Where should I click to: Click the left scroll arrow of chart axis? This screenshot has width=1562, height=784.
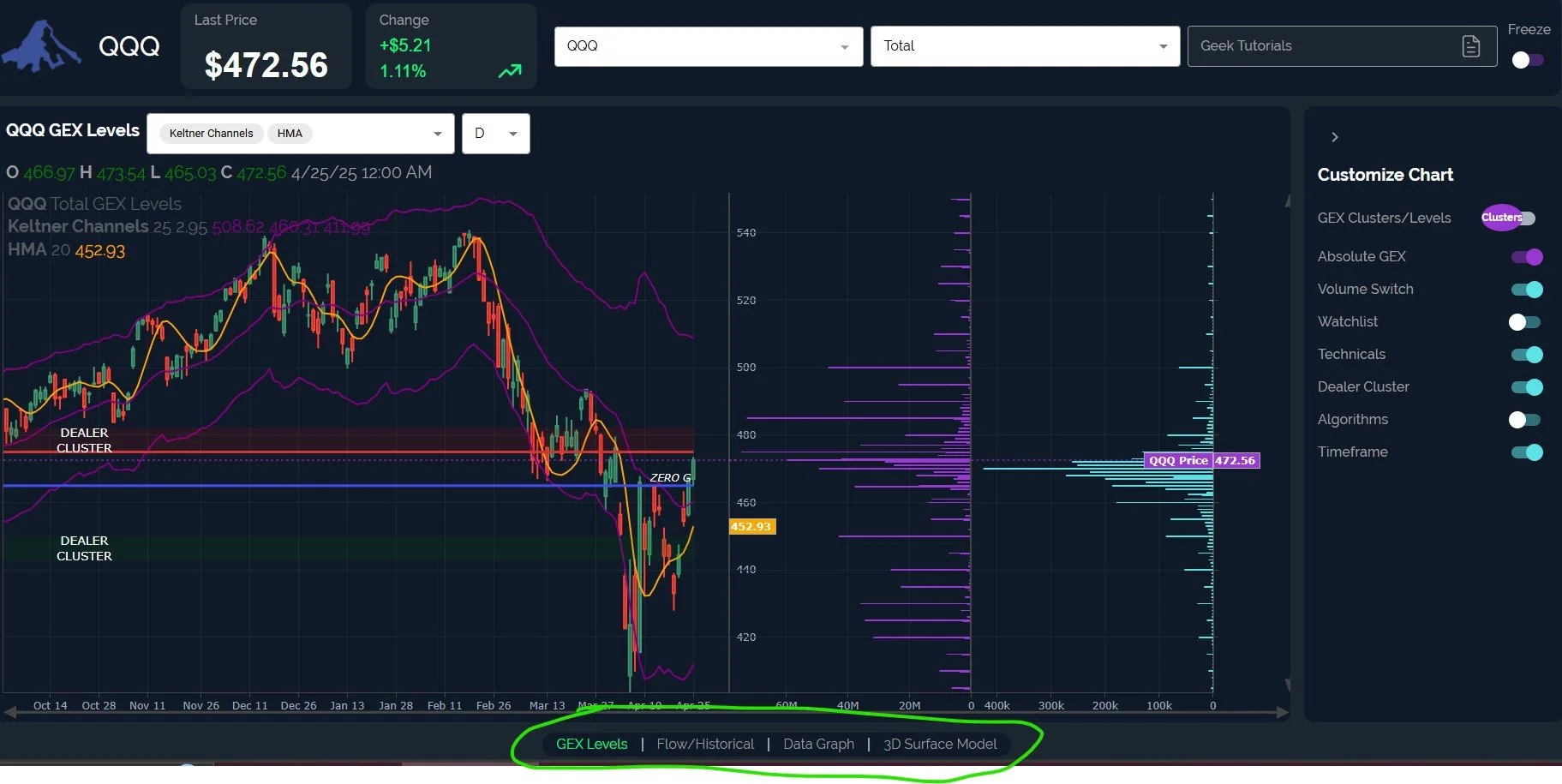tap(10, 712)
